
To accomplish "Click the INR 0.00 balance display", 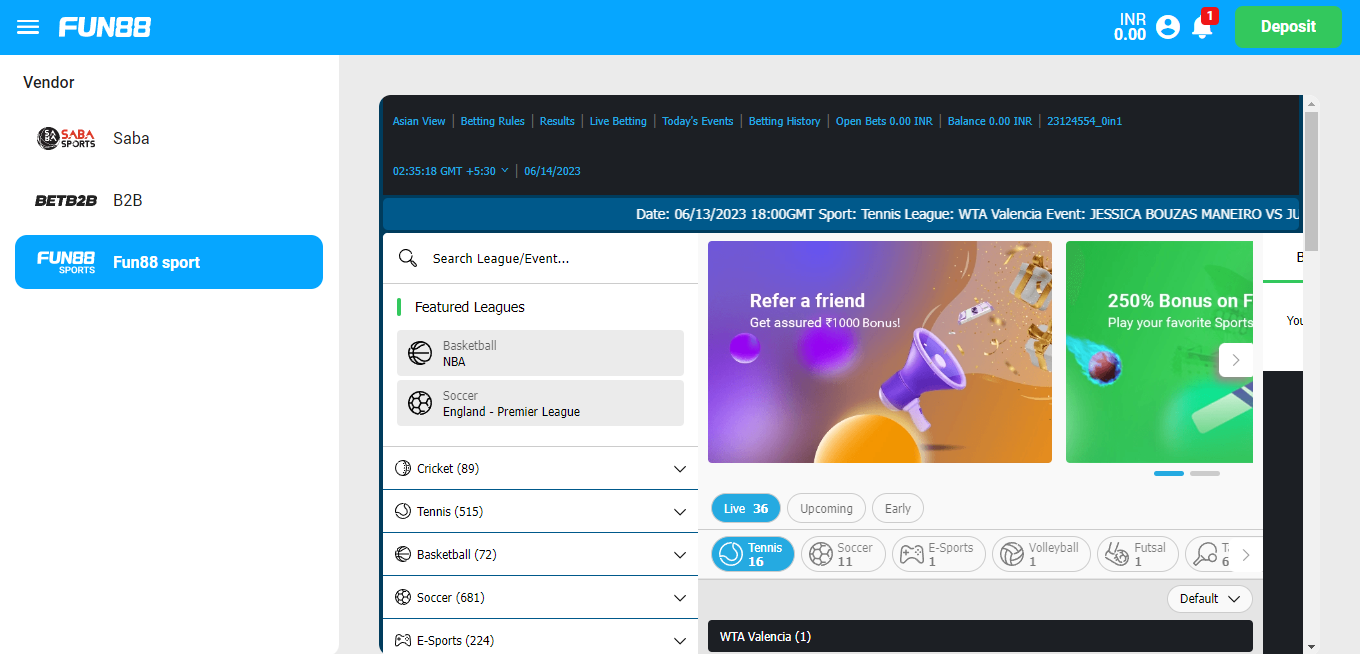I will click(x=1130, y=27).
